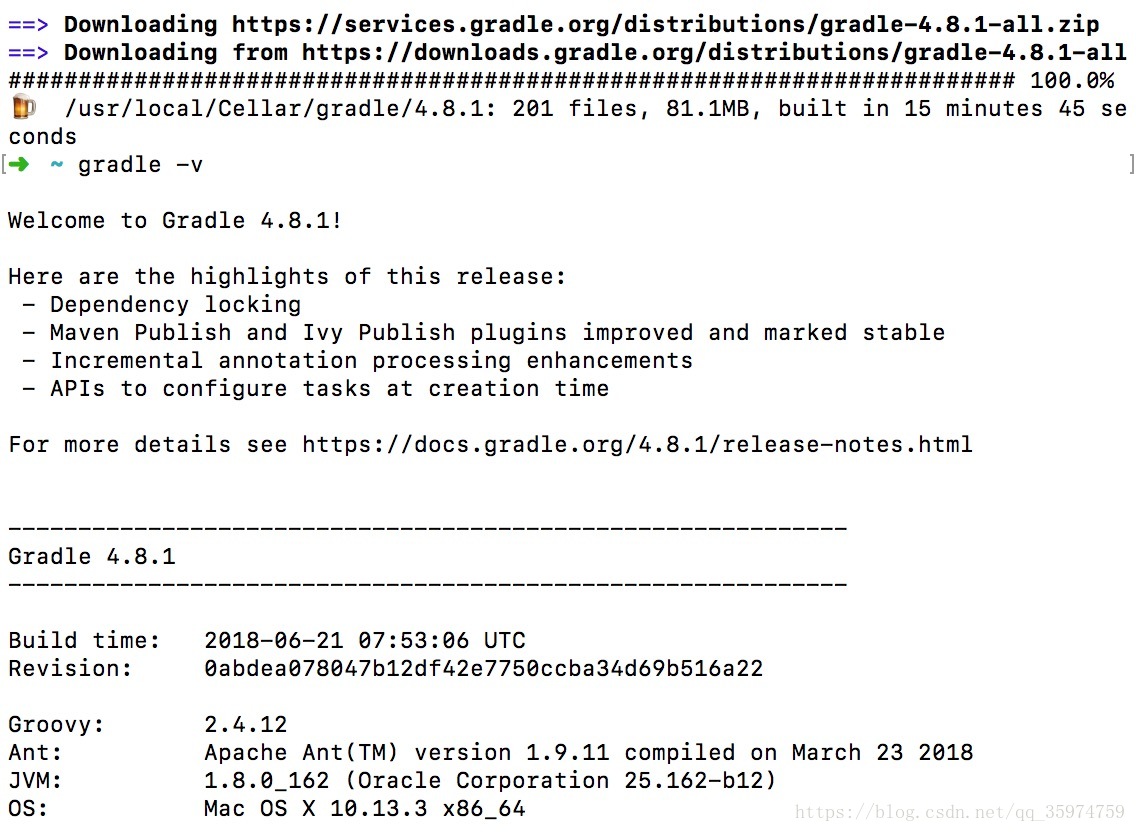Open the docs.gradle.org release-notes link
The image size is (1136, 832).
pos(637,444)
